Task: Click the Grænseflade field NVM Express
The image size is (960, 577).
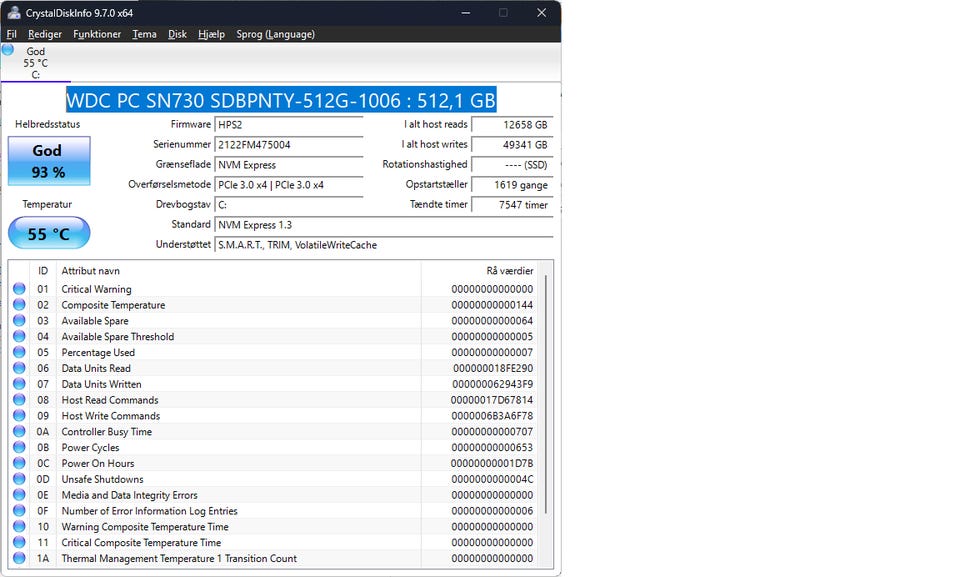Action: [289, 165]
